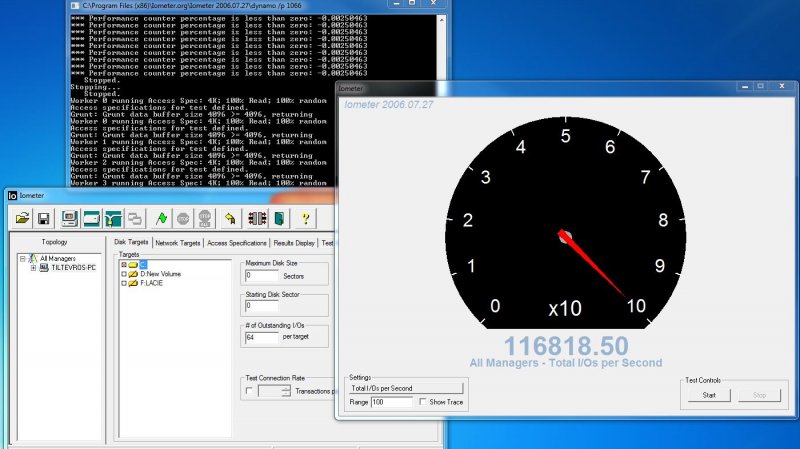800x449 pixels.
Task: Select the D:New Volume label
Action: (161, 274)
